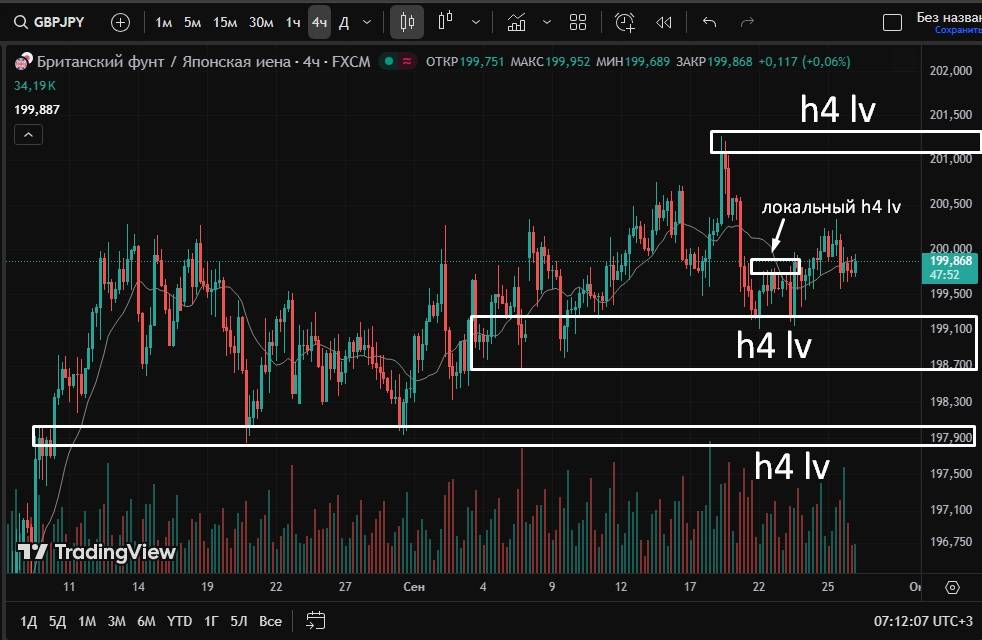Add a symbol with the plus icon
The width and height of the screenshot is (982, 640).
120,22
